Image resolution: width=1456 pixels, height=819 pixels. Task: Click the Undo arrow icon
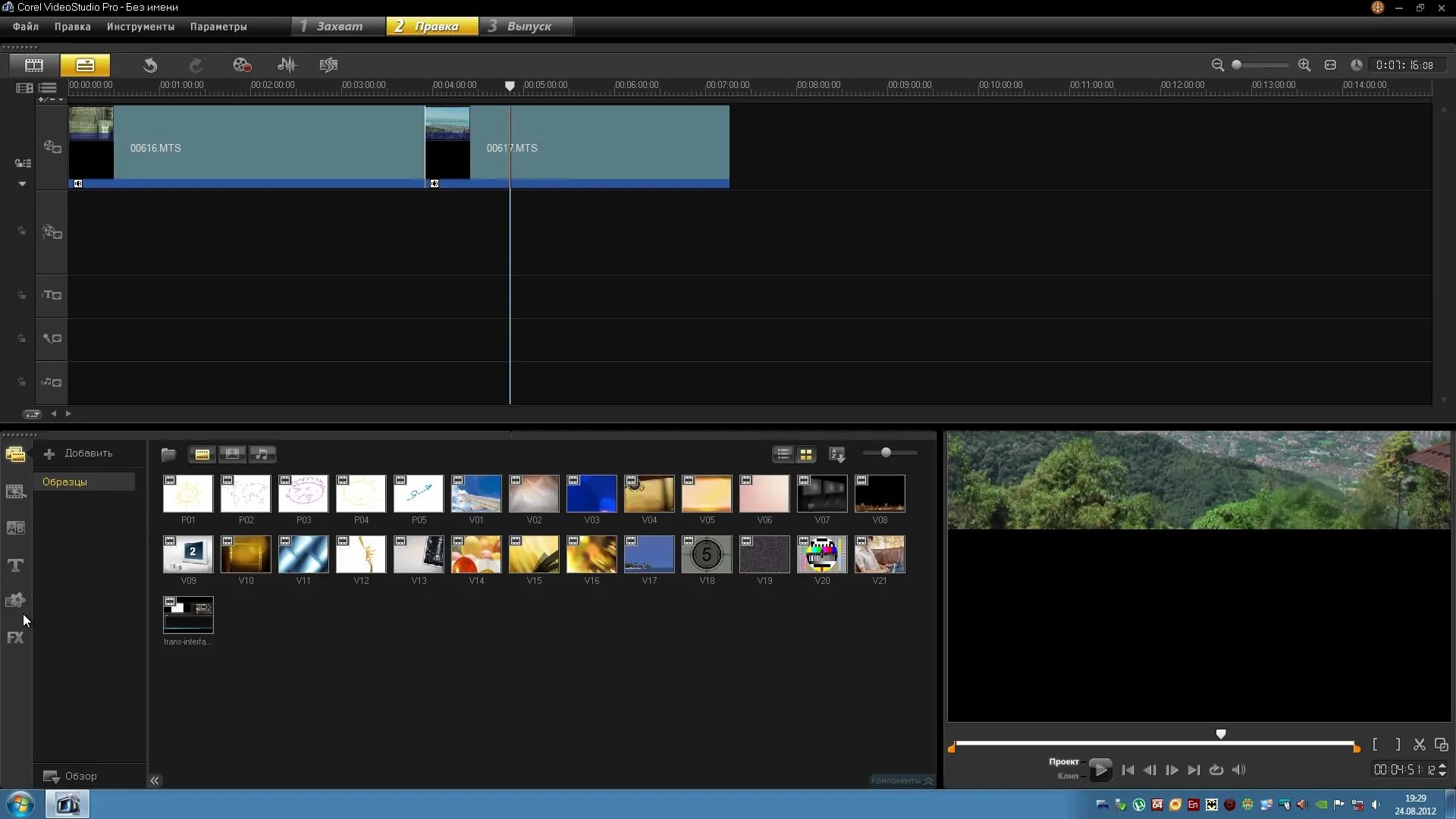pyautogui.click(x=150, y=65)
